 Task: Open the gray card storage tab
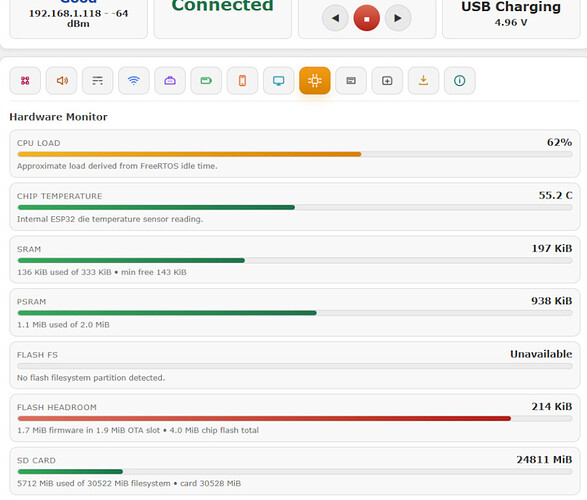[351, 80]
